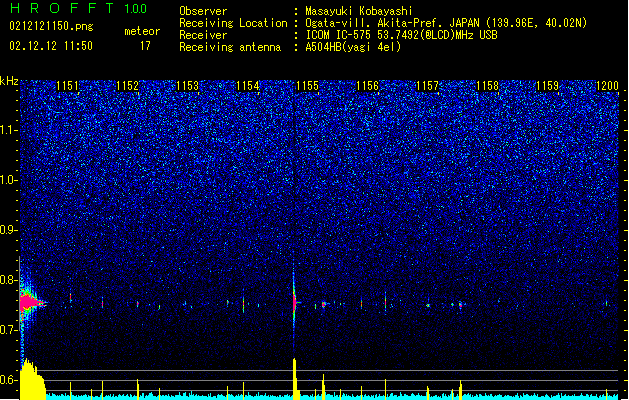Click the HROFFT 1.0.0 title text

tap(79, 8)
